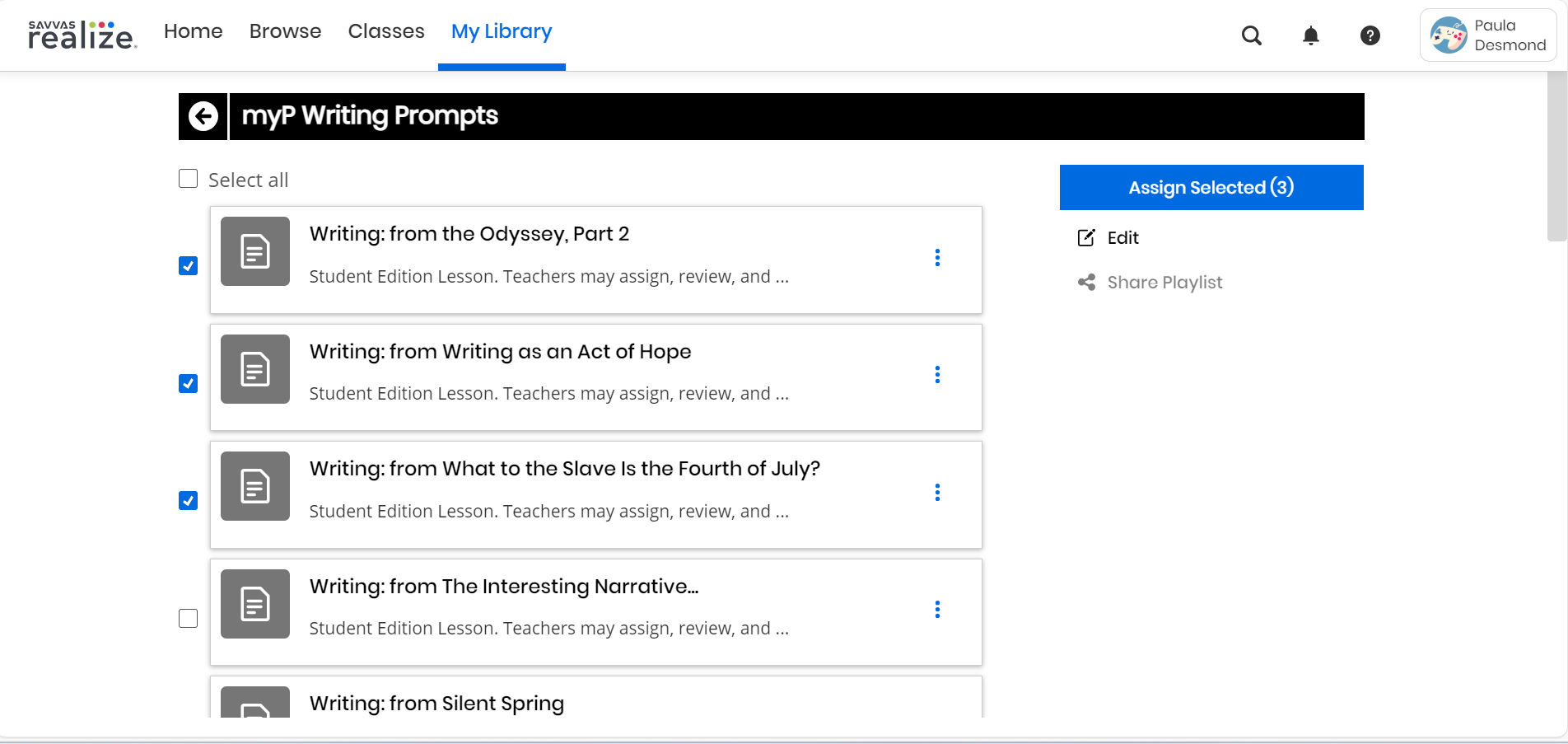Check The Interesting Narrative checkbox
1568x744 pixels.
tap(189, 618)
